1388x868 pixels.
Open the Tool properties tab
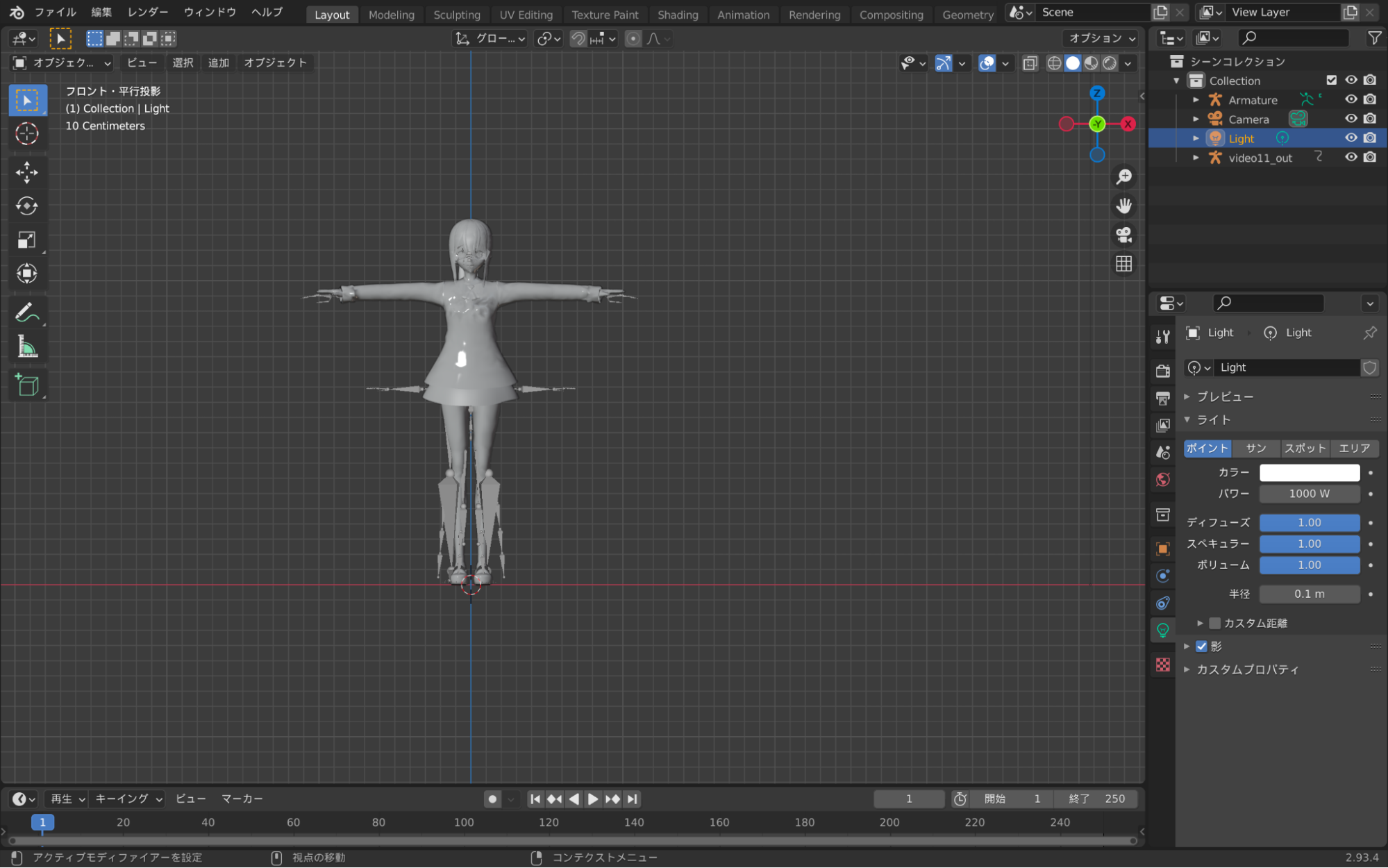(1163, 337)
